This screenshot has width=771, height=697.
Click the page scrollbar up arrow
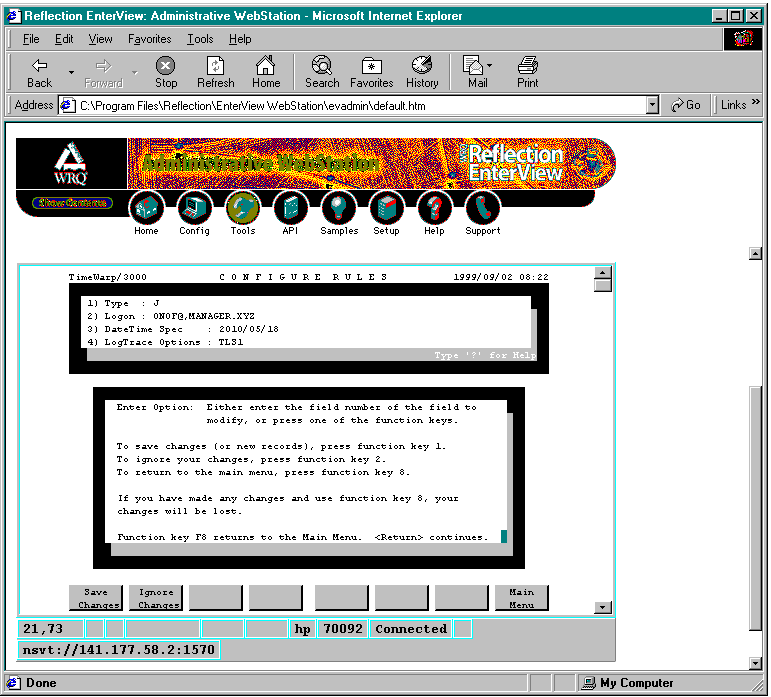755,254
